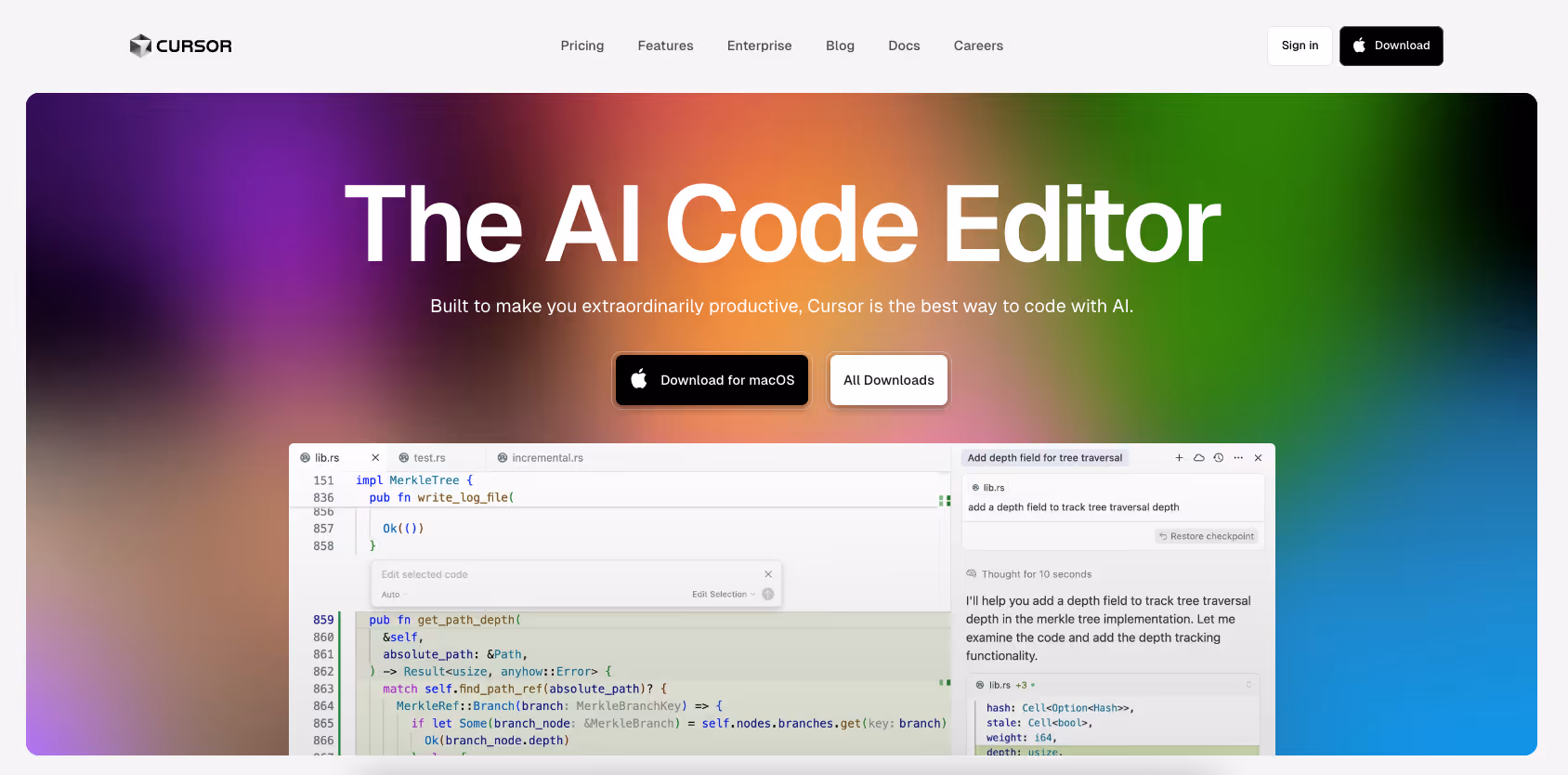Click the Cursor logo in the header
This screenshot has width=1568, height=775.
(181, 46)
